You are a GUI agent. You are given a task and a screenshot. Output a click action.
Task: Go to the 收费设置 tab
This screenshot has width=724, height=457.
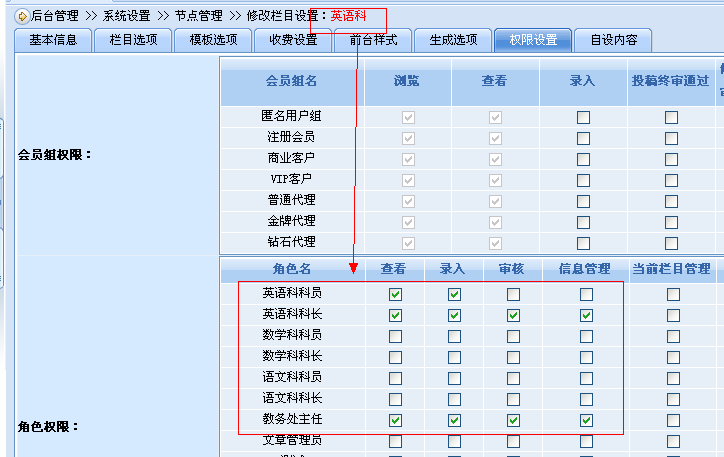293,40
